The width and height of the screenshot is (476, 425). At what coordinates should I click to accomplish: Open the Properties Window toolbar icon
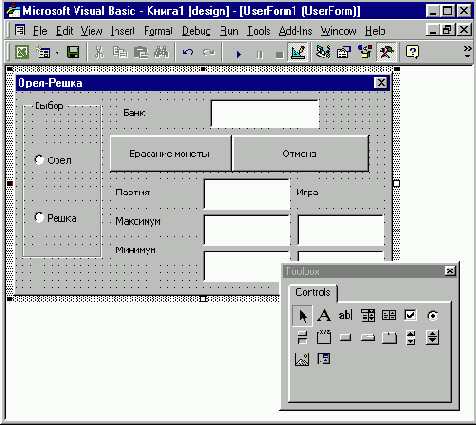[x=344, y=52]
